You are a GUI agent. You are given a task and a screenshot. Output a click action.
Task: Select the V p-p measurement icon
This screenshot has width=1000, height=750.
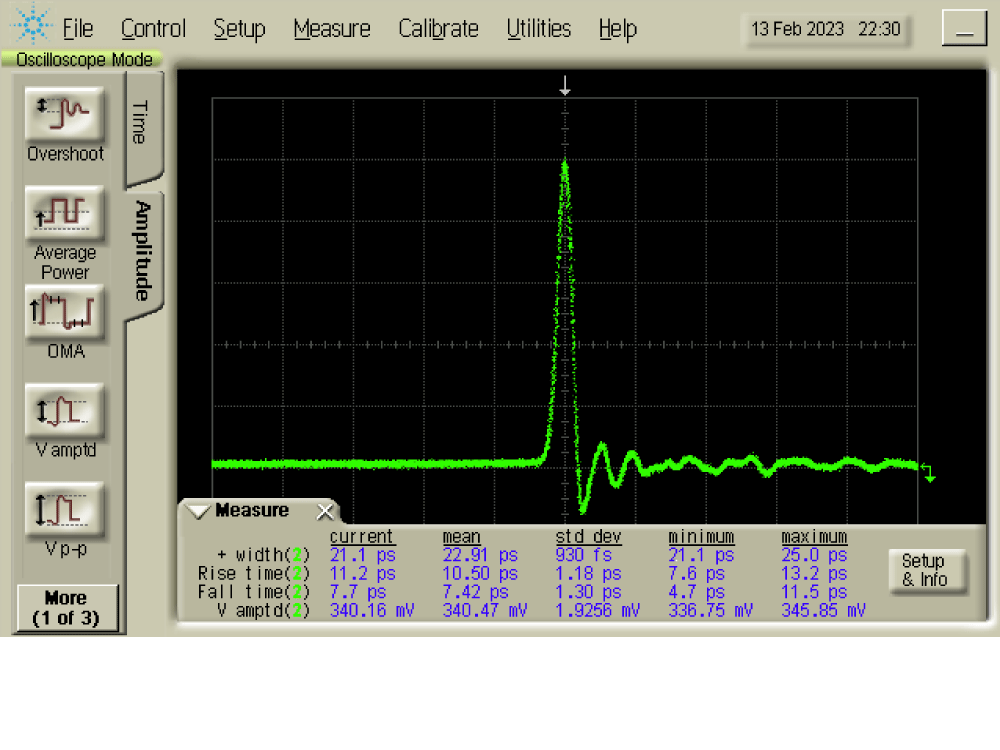click(64, 510)
